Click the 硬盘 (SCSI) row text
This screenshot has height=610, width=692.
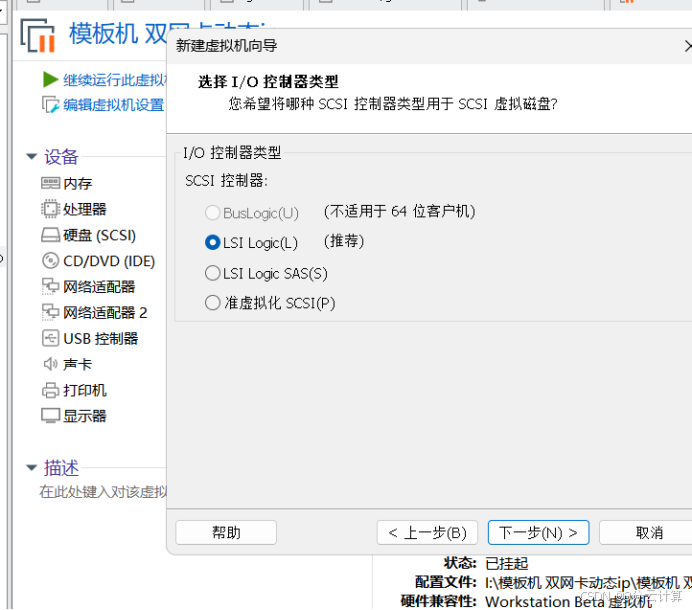(99, 235)
